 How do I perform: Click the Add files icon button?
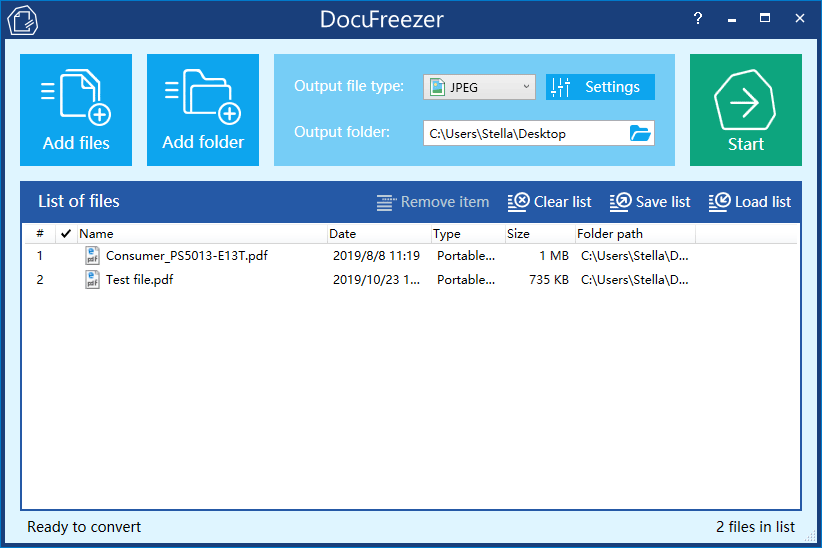(x=76, y=109)
